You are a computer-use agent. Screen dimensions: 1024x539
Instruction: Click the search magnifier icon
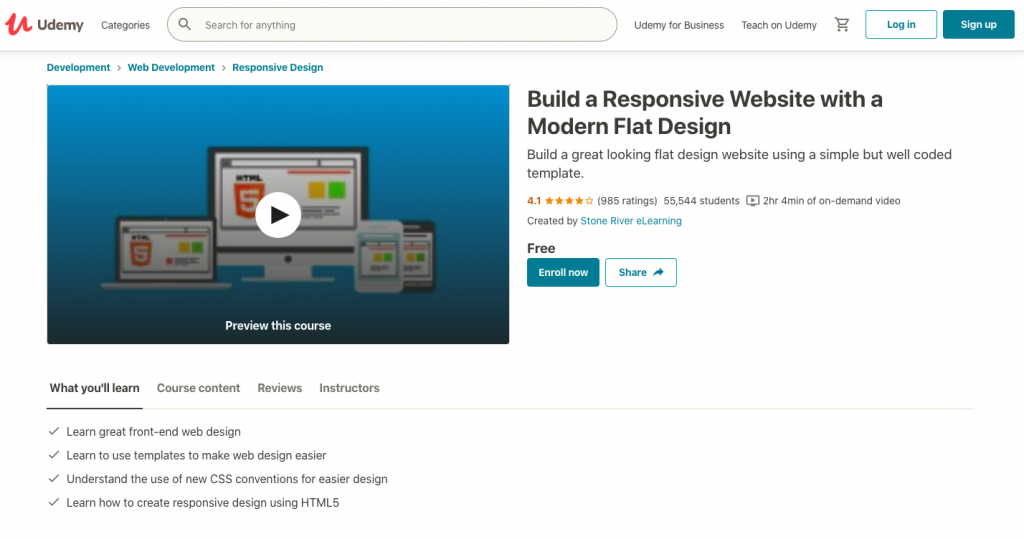pyautogui.click(x=185, y=24)
